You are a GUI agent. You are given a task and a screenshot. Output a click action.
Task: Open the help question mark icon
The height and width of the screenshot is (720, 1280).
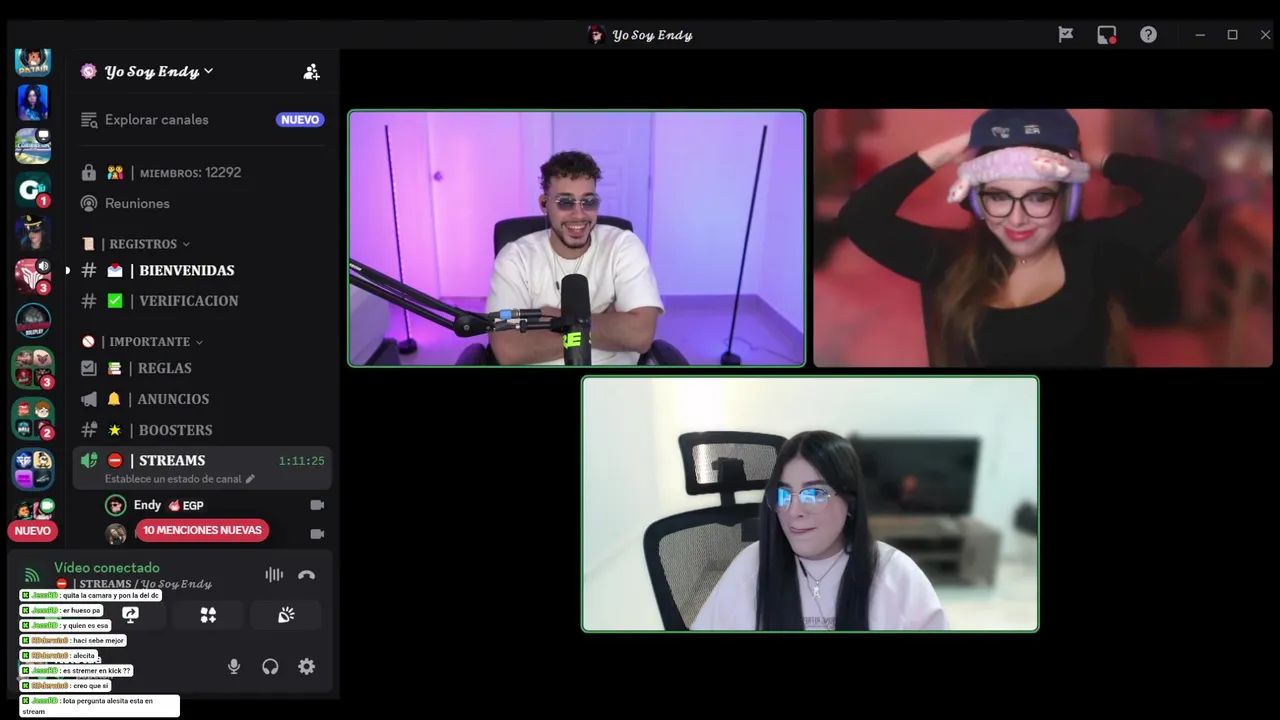click(x=1148, y=35)
